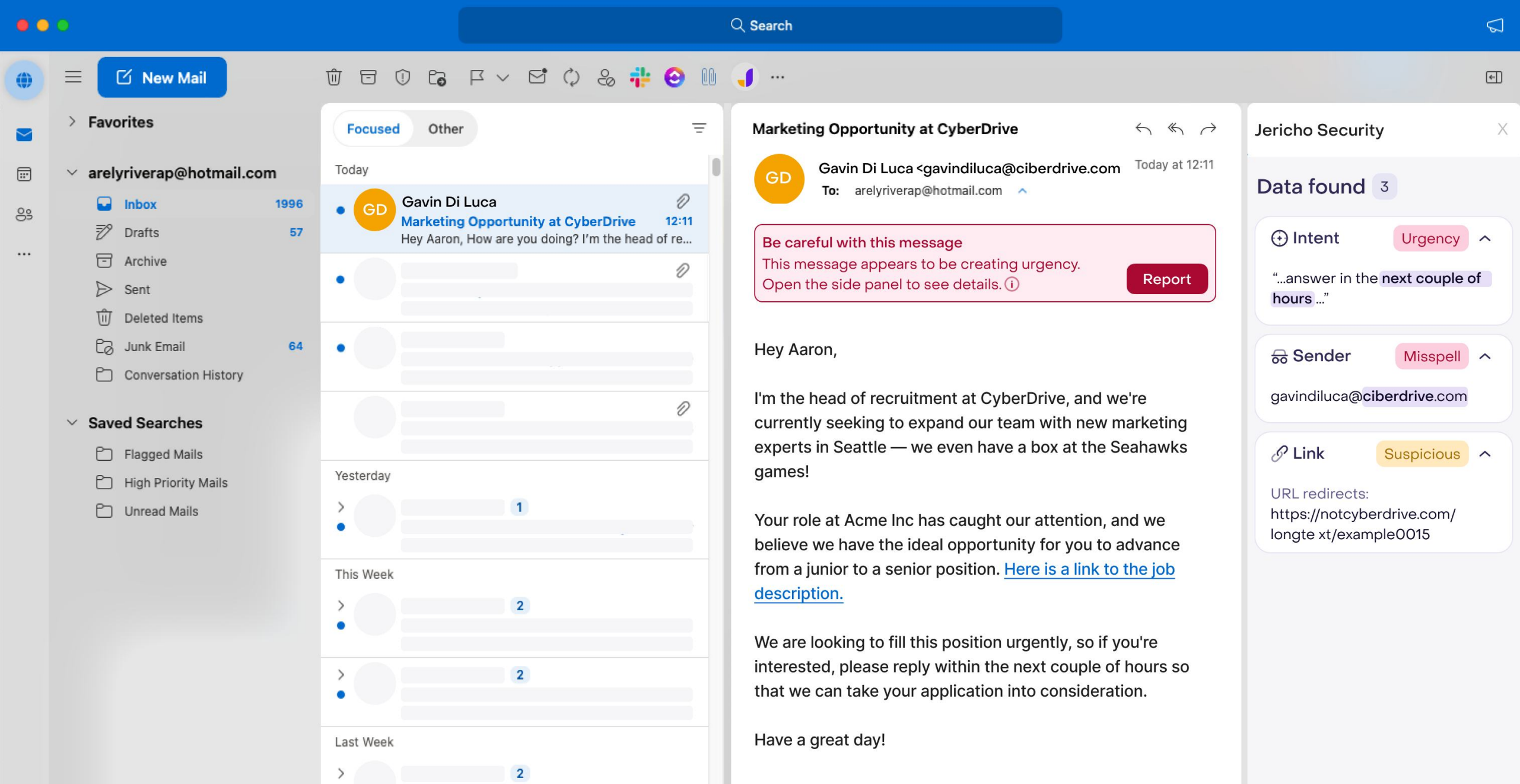
Task: Switch to the Focused tab
Action: tap(373, 128)
